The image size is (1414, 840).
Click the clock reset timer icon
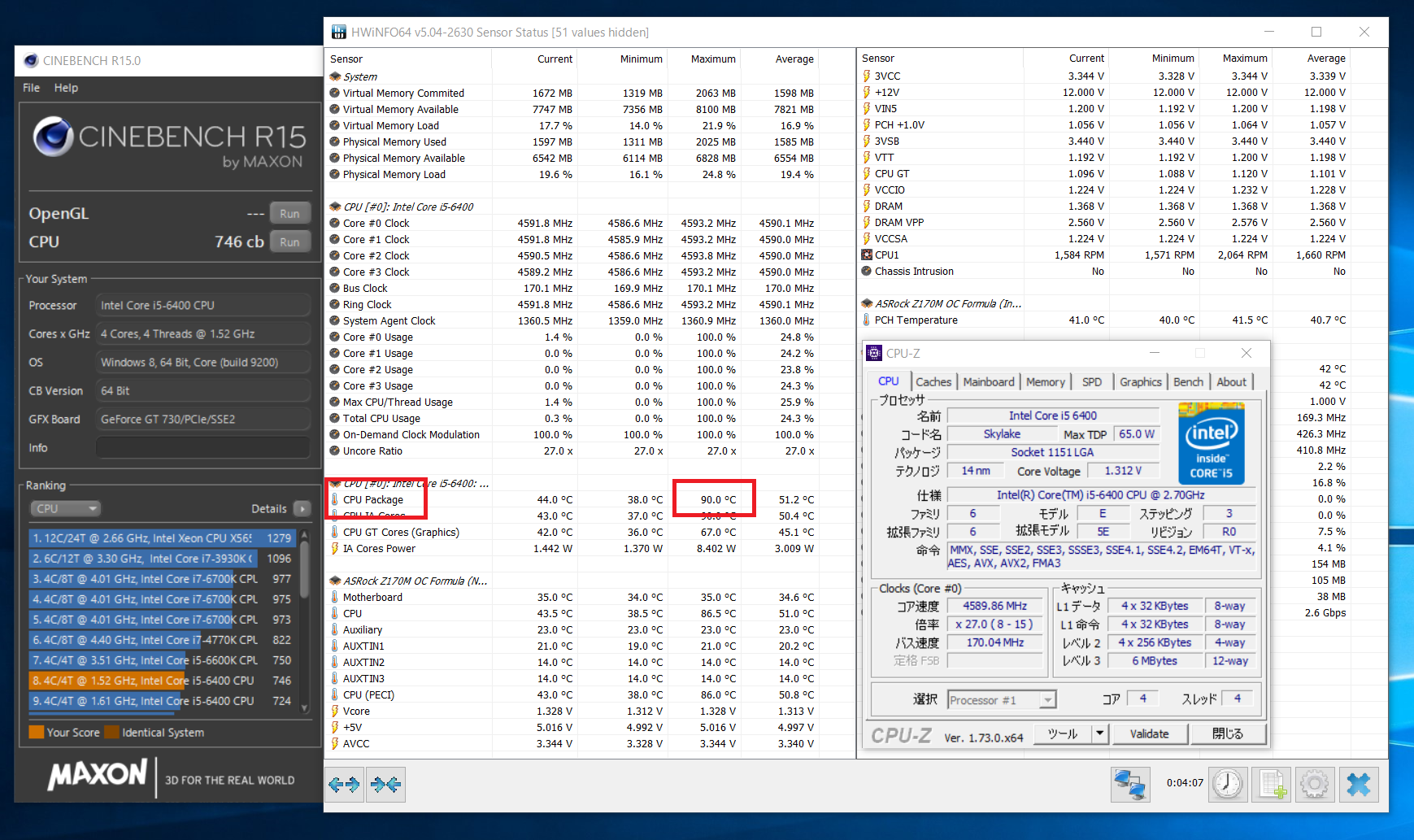click(x=1228, y=785)
